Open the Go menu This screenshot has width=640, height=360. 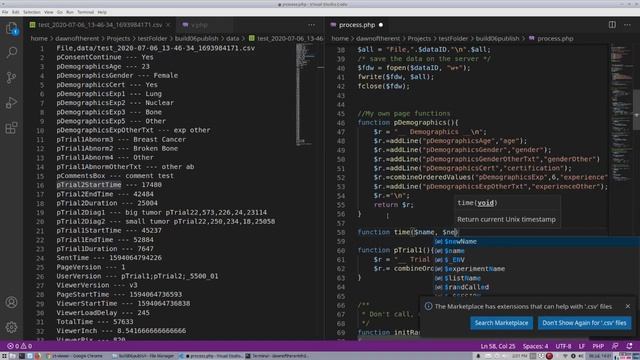tap(60, 12)
